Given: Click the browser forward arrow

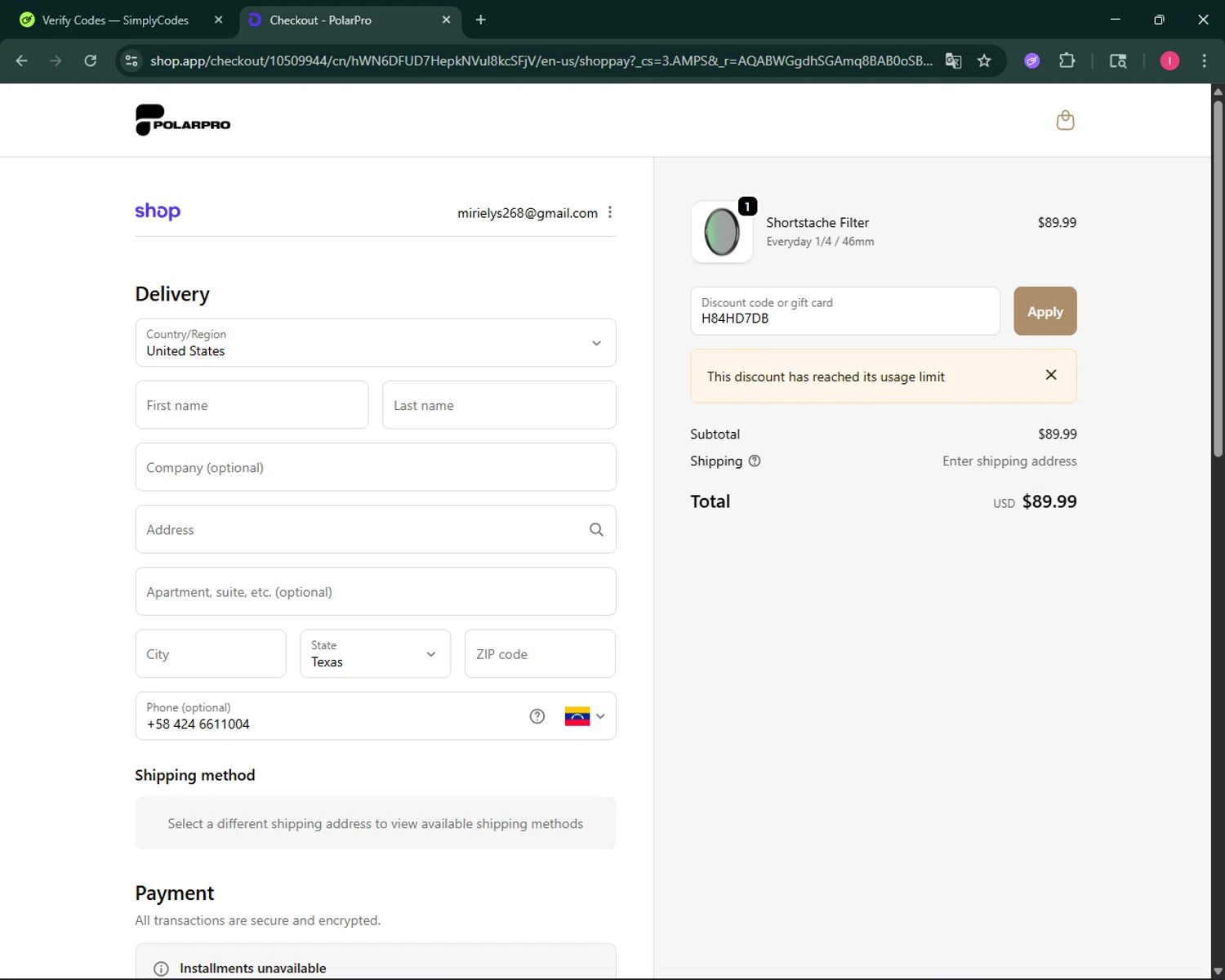Looking at the screenshot, I should coord(56,60).
